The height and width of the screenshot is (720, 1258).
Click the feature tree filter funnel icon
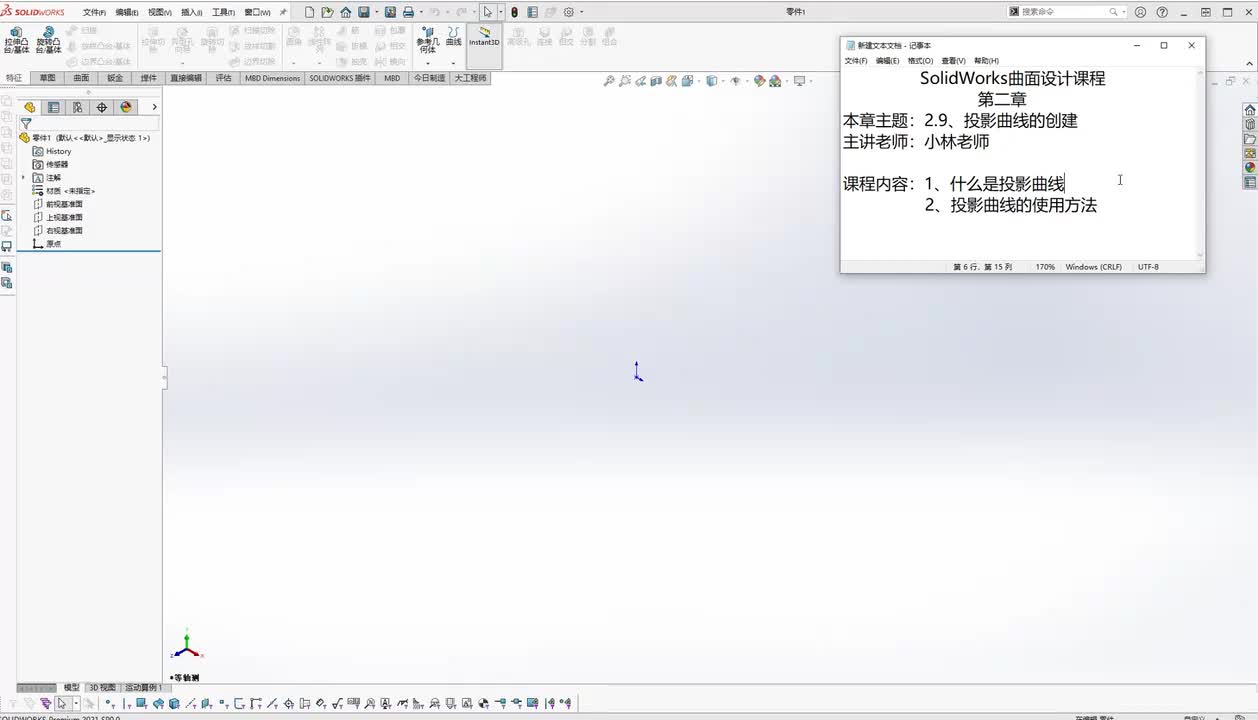pos(26,124)
